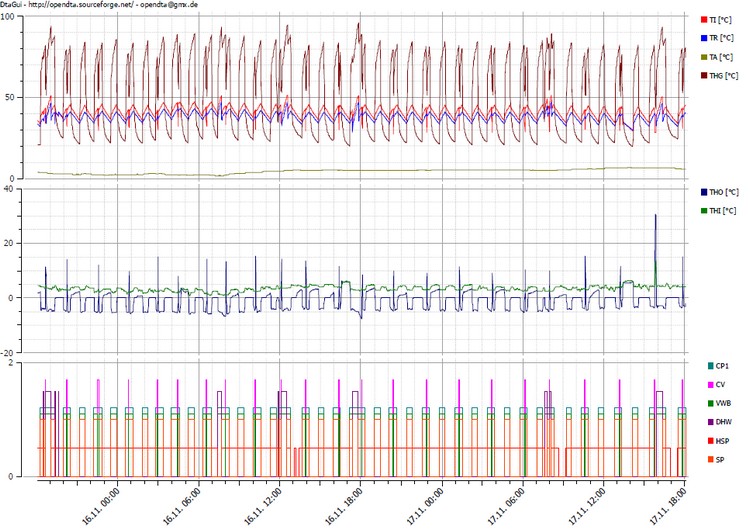The image size is (750, 530).
Task: Select the 17.11. 06:00 time axis label
Action: [x=507, y=503]
